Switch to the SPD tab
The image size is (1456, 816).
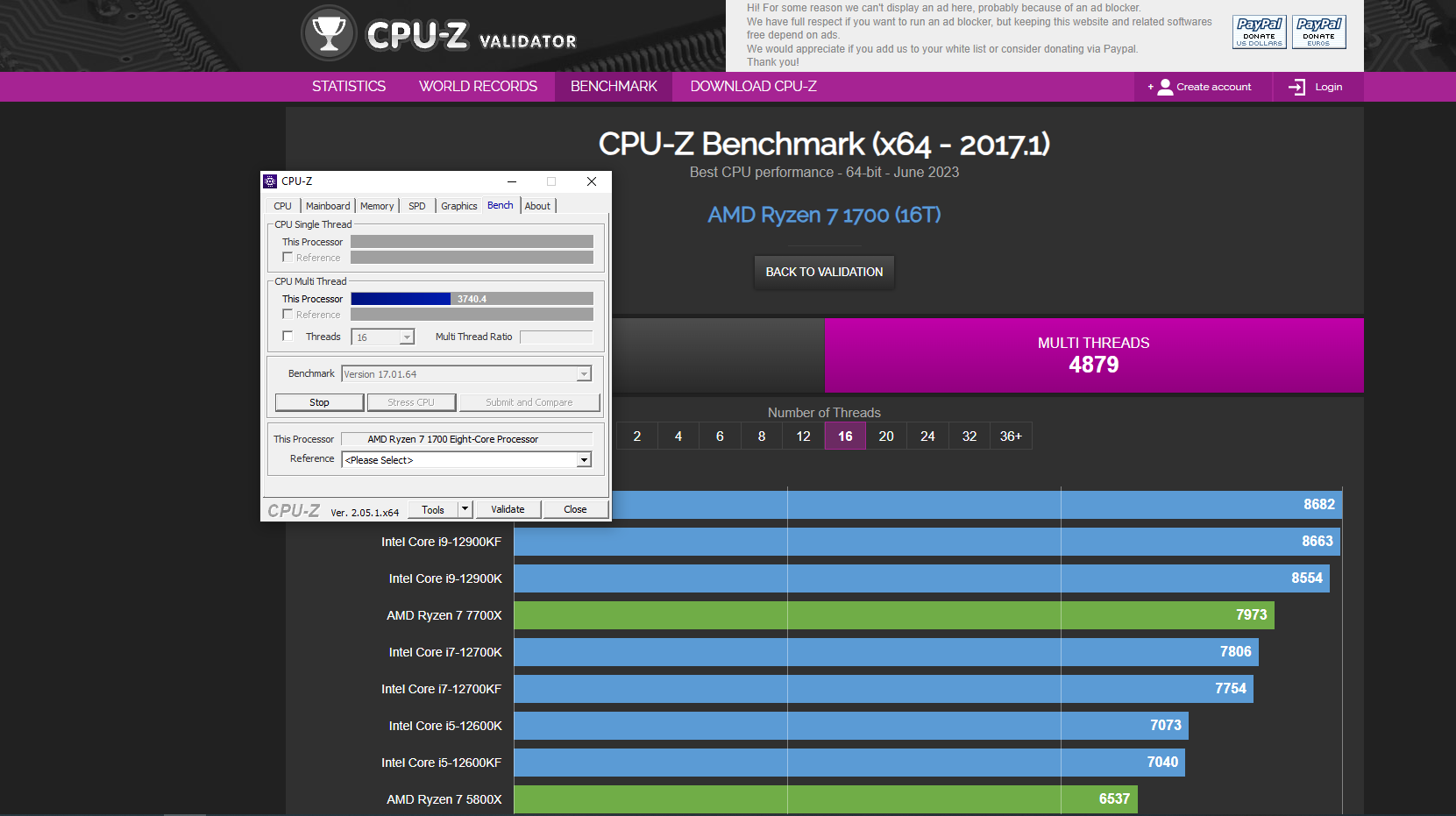coord(417,206)
